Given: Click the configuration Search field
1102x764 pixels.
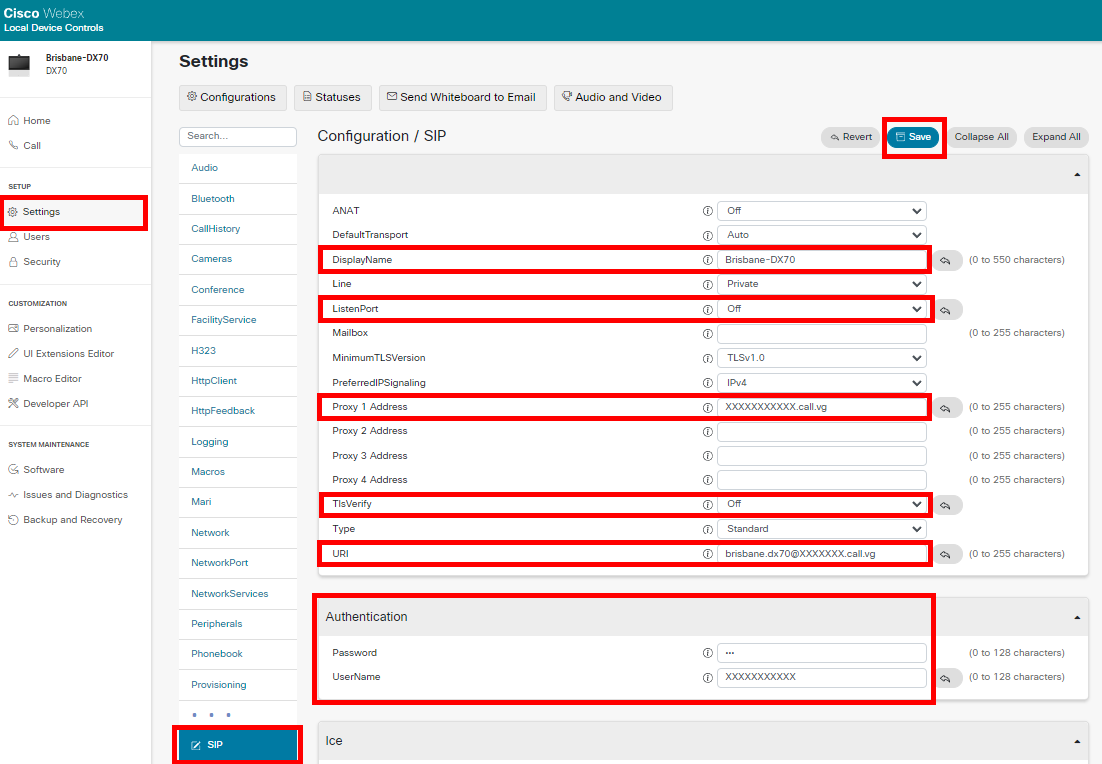Looking at the screenshot, I should [x=238, y=136].
